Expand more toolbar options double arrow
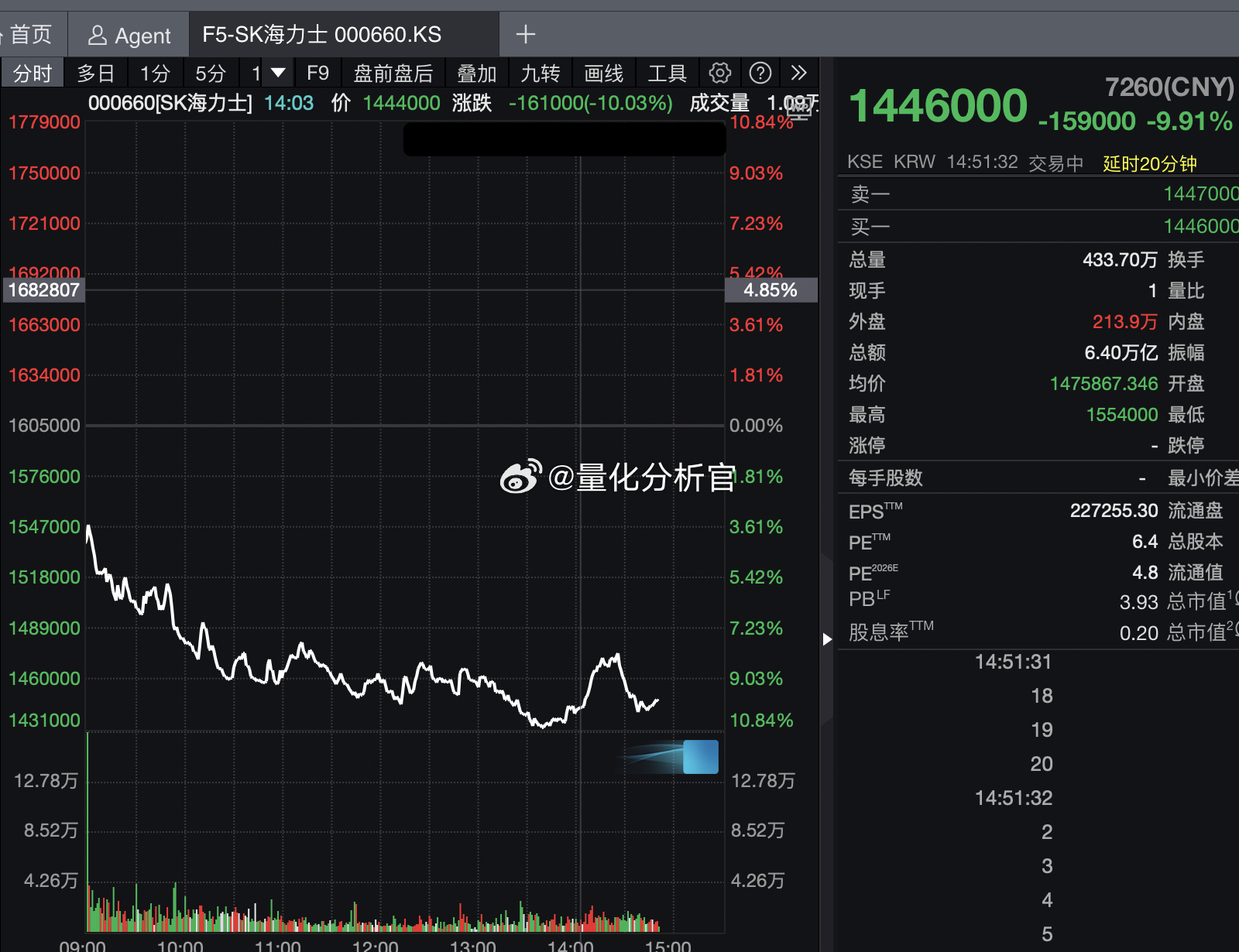The image size is (1239, 952). 799,73
